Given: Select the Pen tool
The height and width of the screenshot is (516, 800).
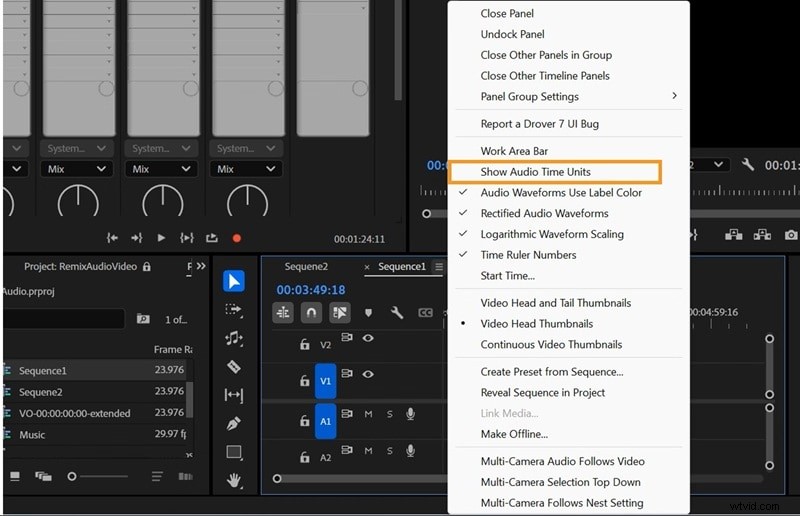Looking at the screenshot, I should coord(234,423).
